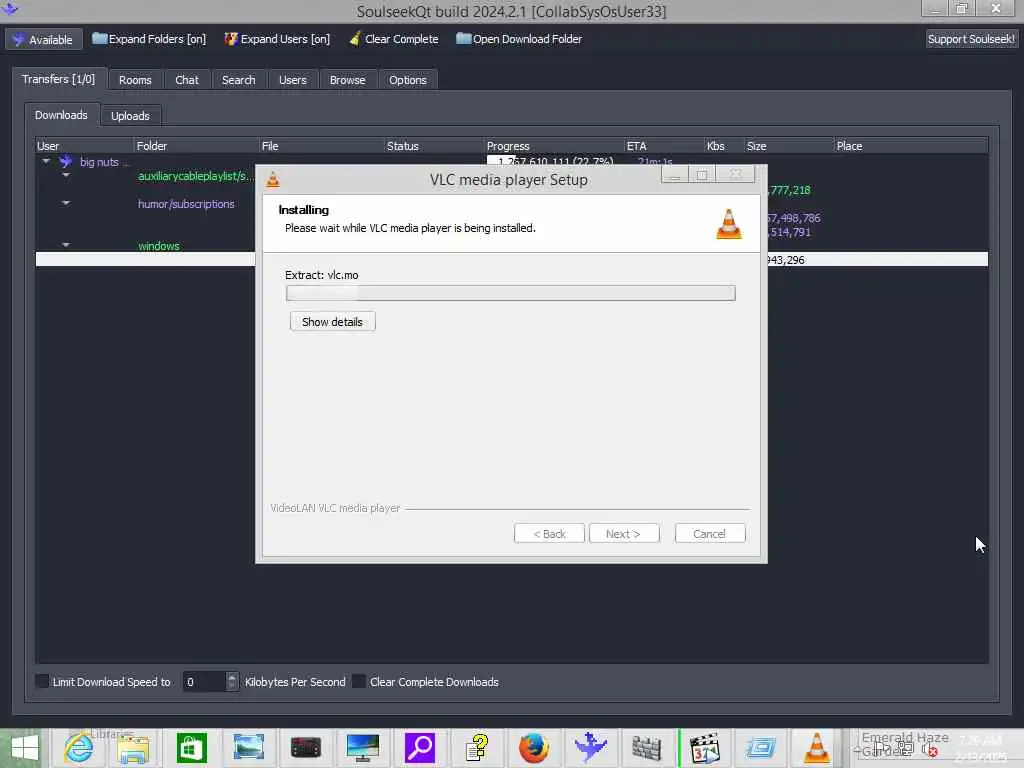This screenshot has width=1024, height=768.
Task: Click the auxiliarycableplaylist folder name
Action: pos(194,176)
